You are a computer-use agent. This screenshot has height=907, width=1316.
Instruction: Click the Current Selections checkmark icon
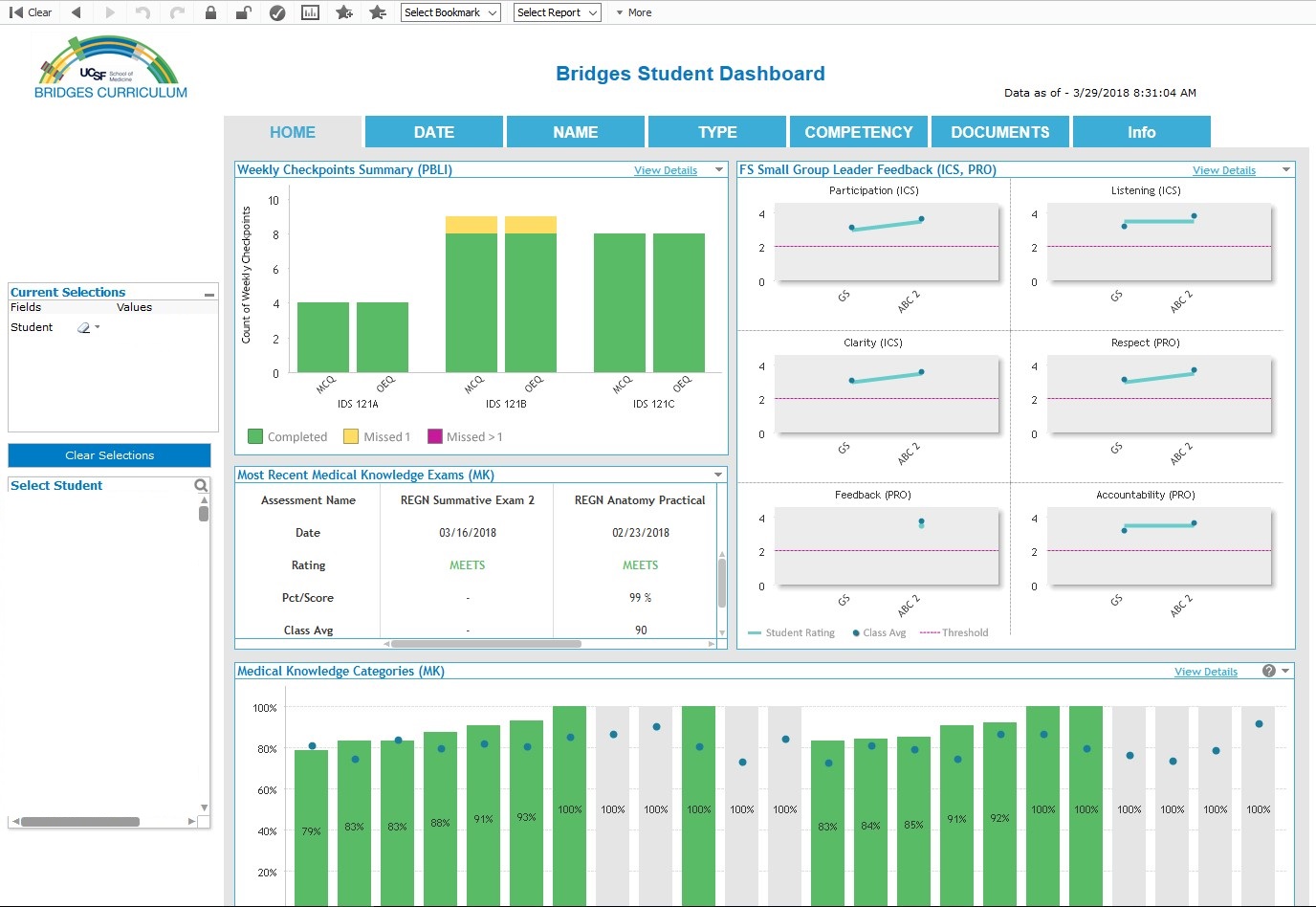click(x=277, y=12)
